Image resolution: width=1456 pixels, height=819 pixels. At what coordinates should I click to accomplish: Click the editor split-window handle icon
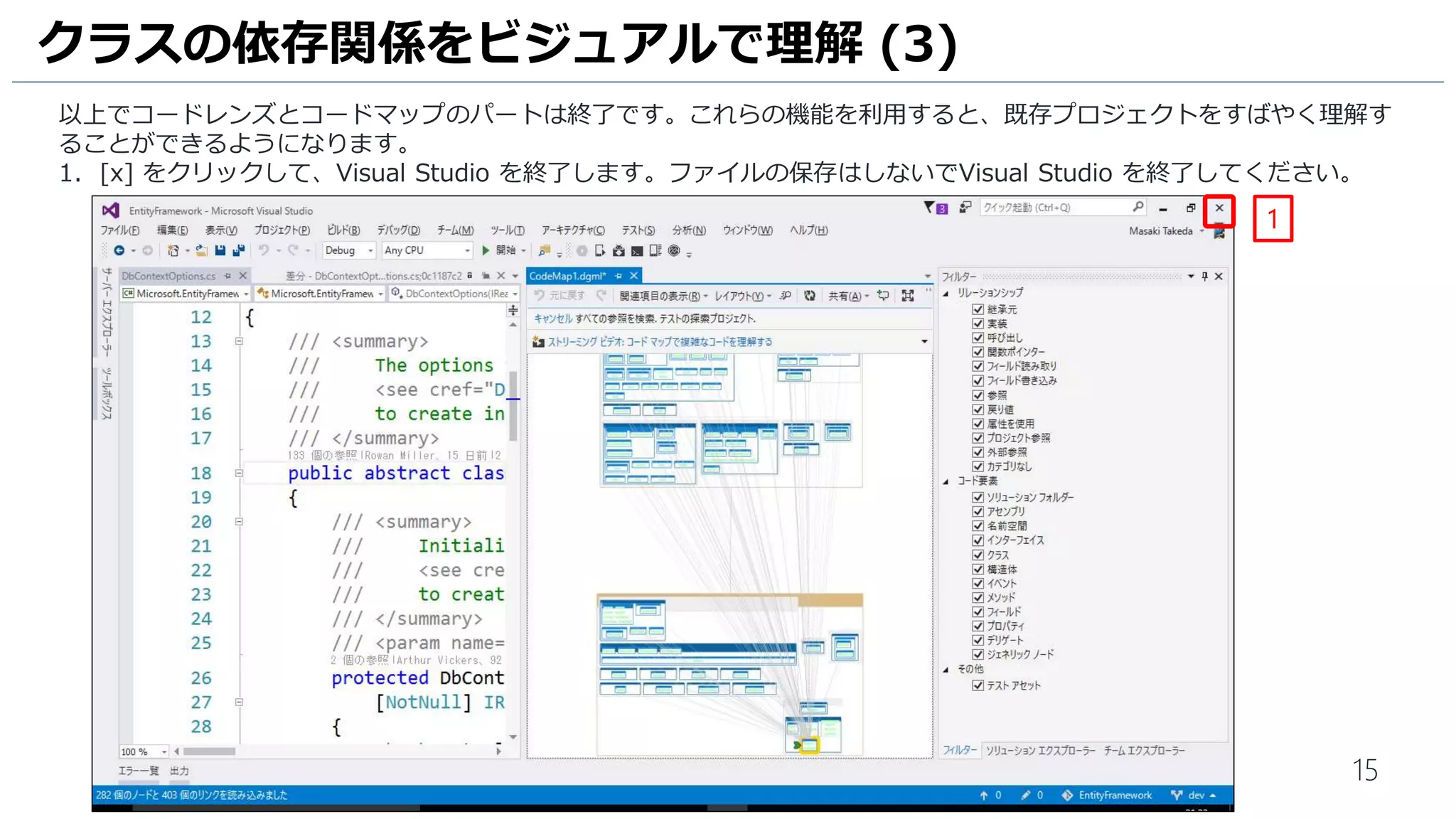point(513,311)
